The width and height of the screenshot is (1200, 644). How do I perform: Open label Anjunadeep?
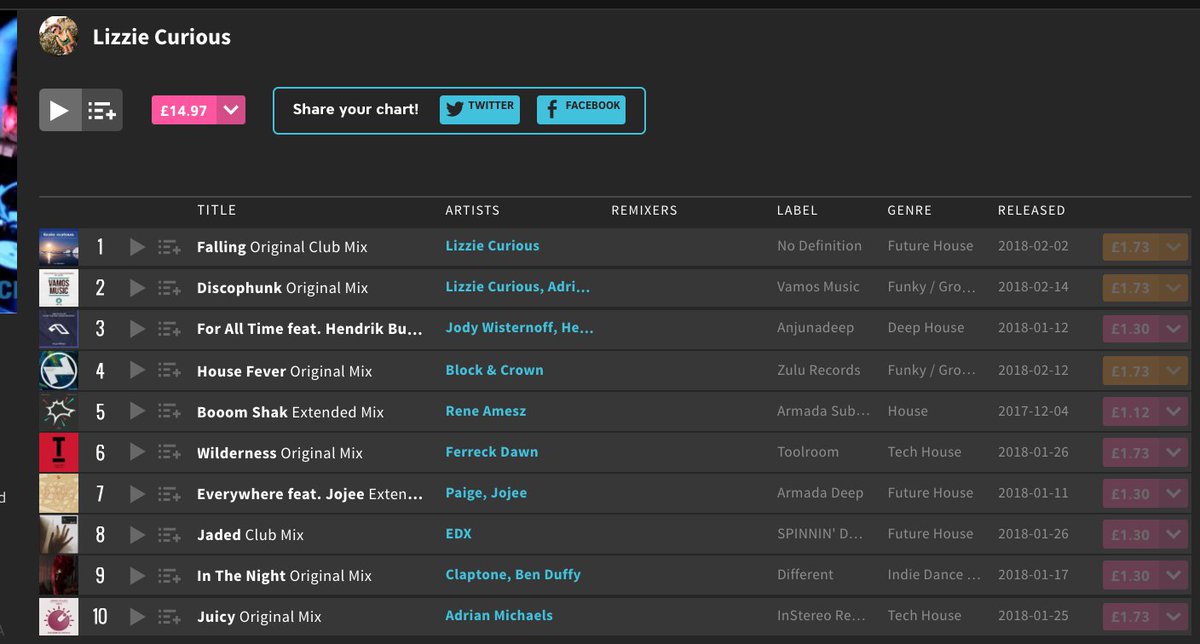(815, 328)
